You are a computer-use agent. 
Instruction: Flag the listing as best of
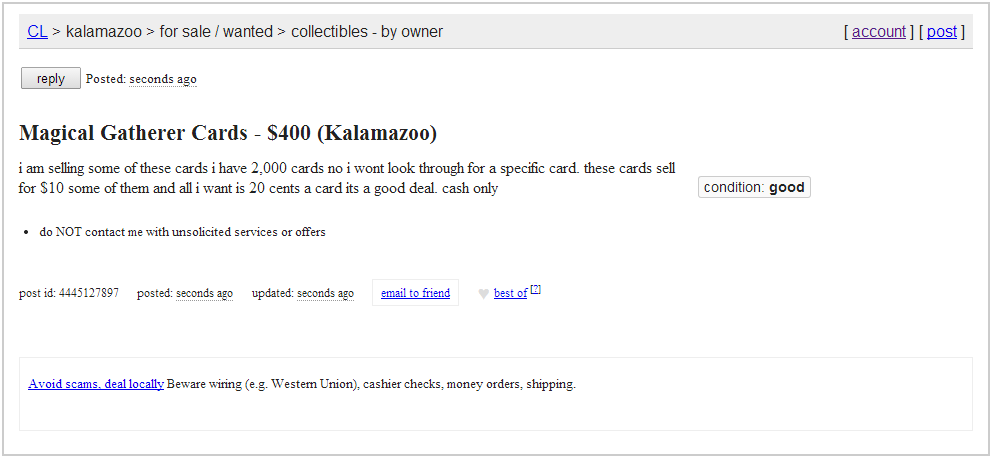510,293
